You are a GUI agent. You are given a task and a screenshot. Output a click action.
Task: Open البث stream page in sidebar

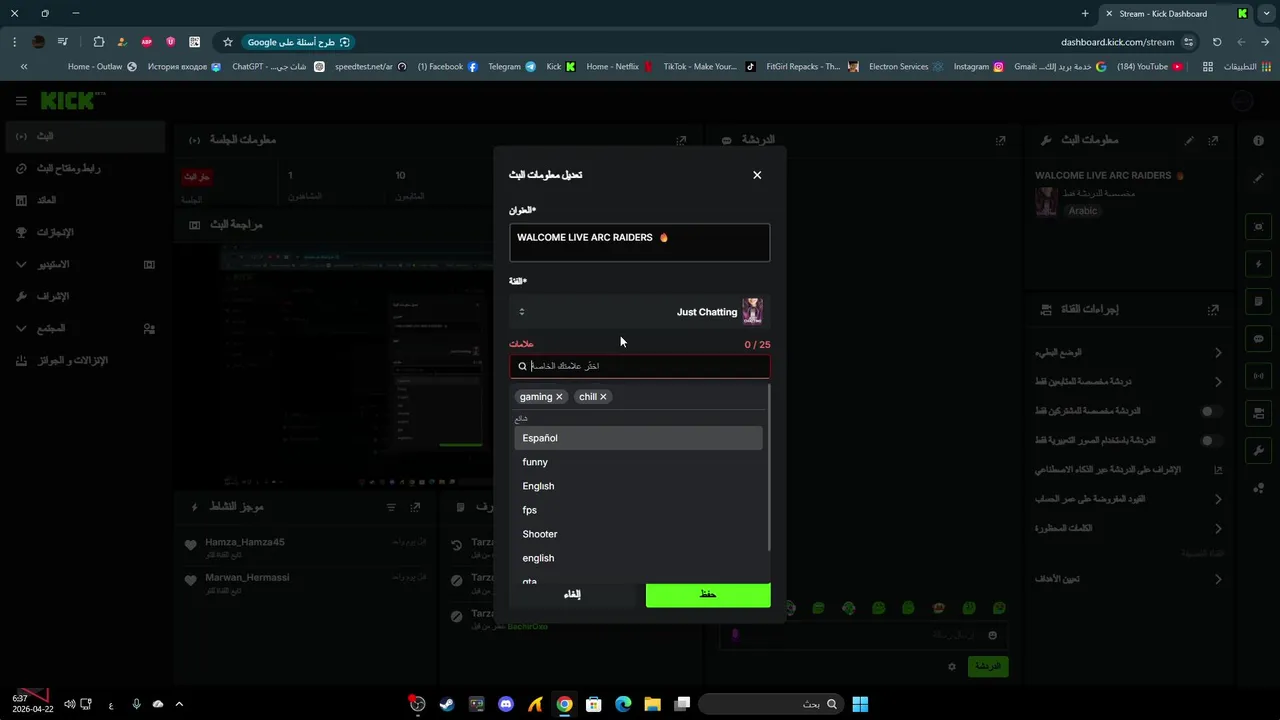point(84,136)
